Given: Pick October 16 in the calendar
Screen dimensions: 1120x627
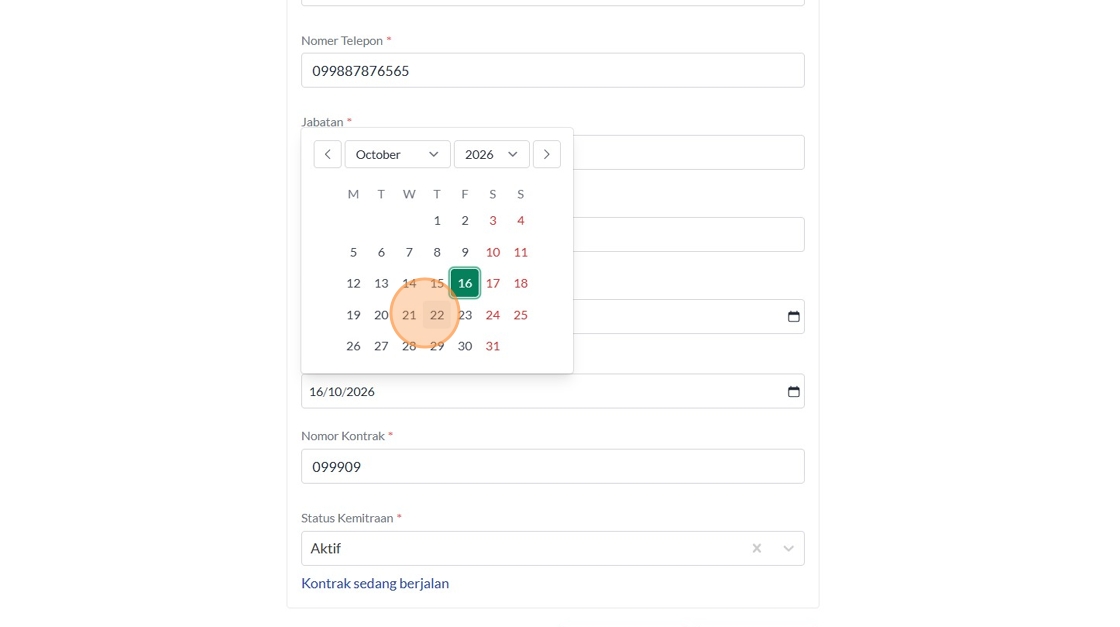Looking at the screenshot, I should point(465,283).
